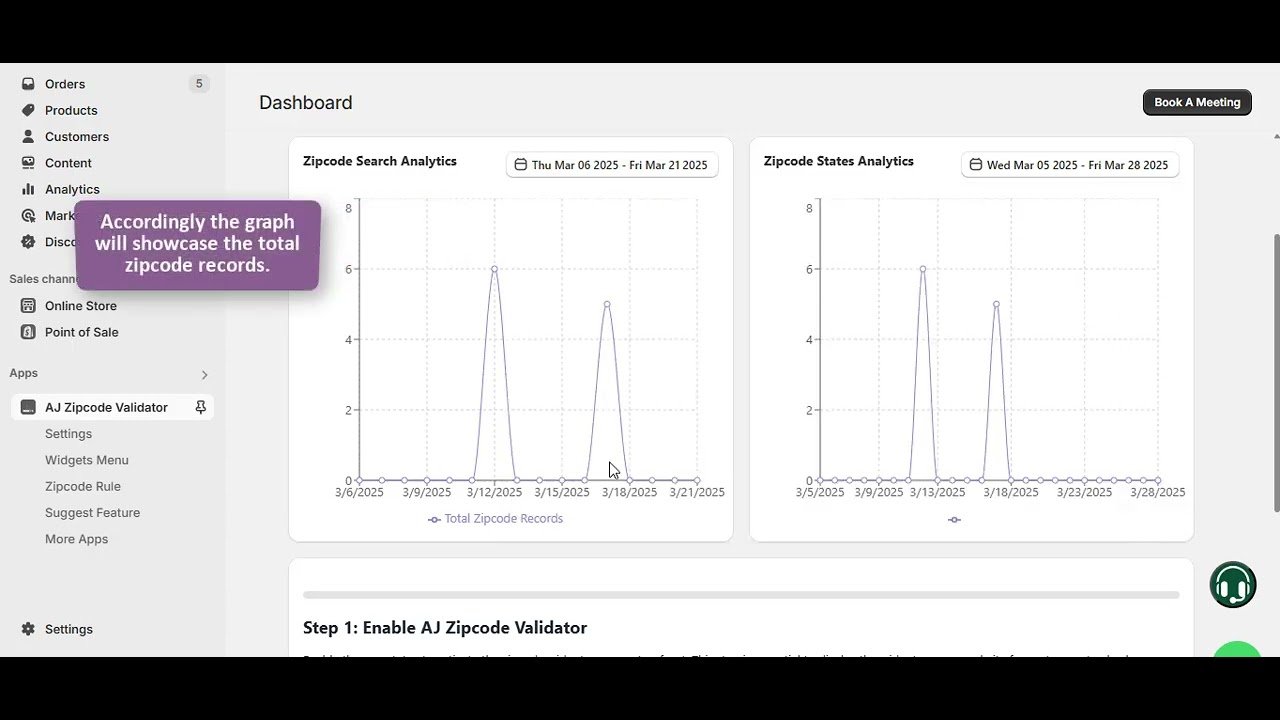Click the Point of Sale icon
1280x720 pixels.
pos(28,332)
